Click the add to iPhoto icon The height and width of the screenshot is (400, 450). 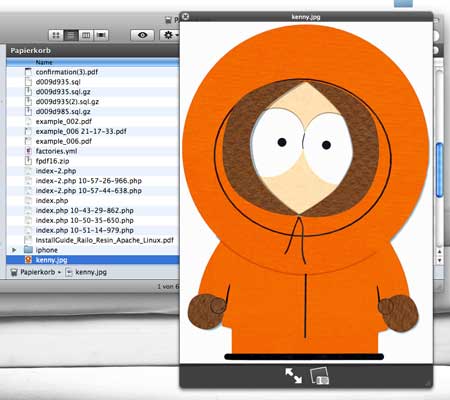319,376
